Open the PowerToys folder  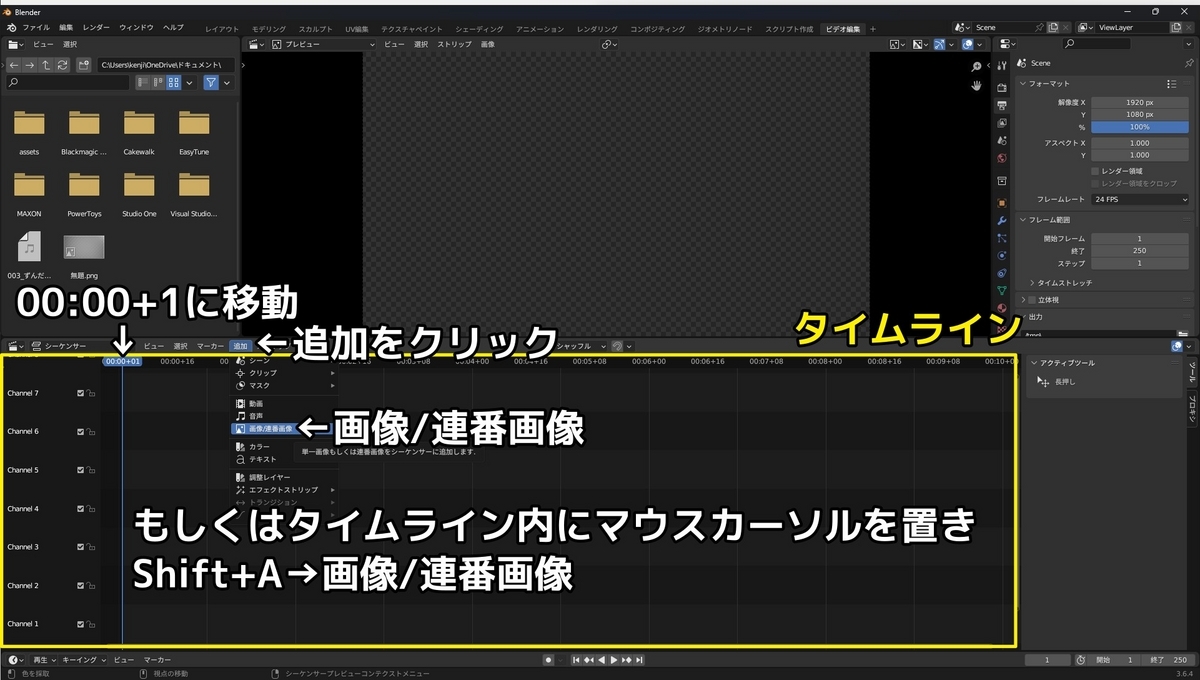[x=84, y=193]
